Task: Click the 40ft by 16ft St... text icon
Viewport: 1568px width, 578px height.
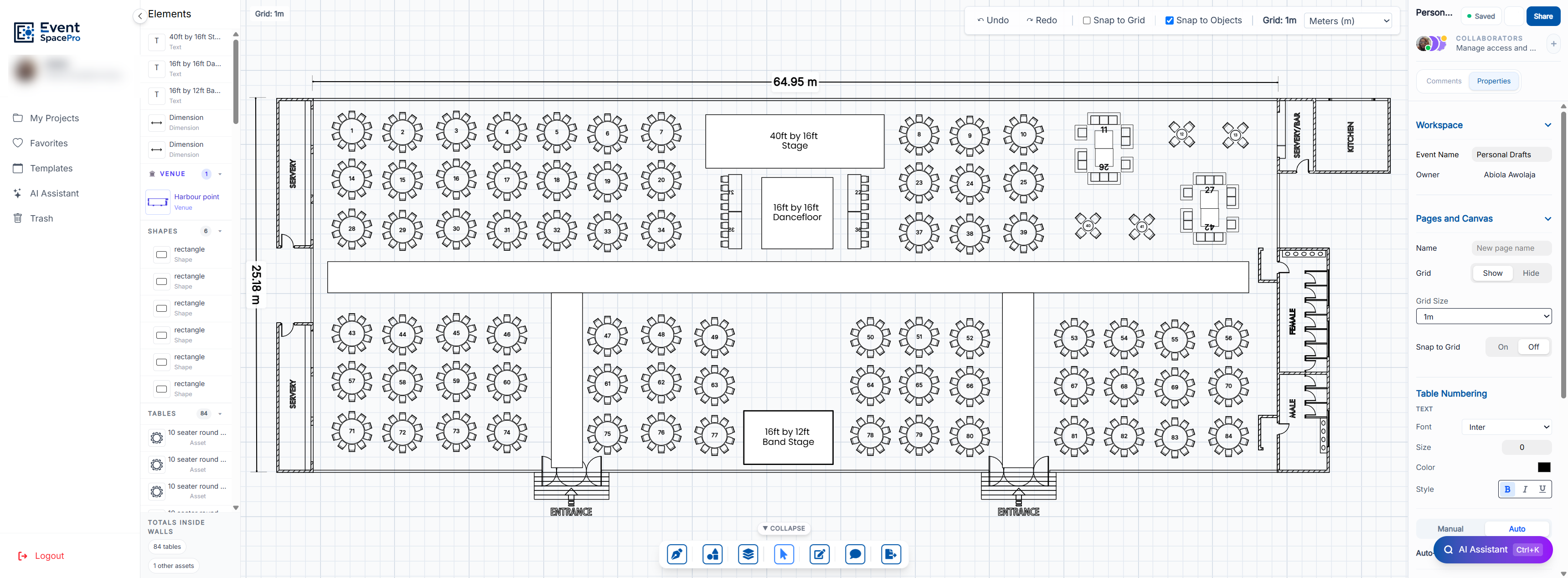Action: point(156,41)
